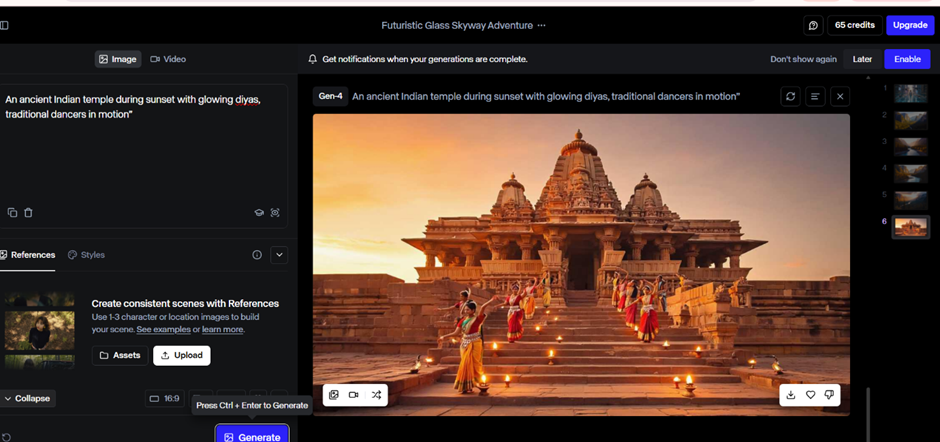The height and width of the screenshot is (442, 940).
Task: Click the reset/undo icon at bottom left
Action: coord(7,437)
